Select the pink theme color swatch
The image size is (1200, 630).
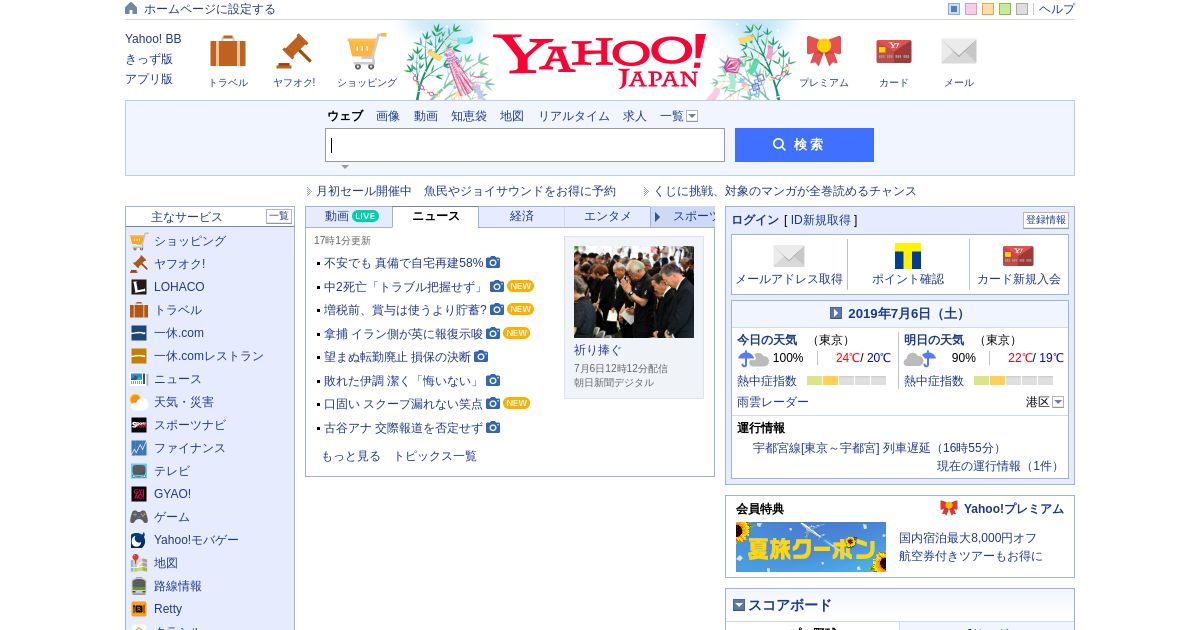point(971,9)
